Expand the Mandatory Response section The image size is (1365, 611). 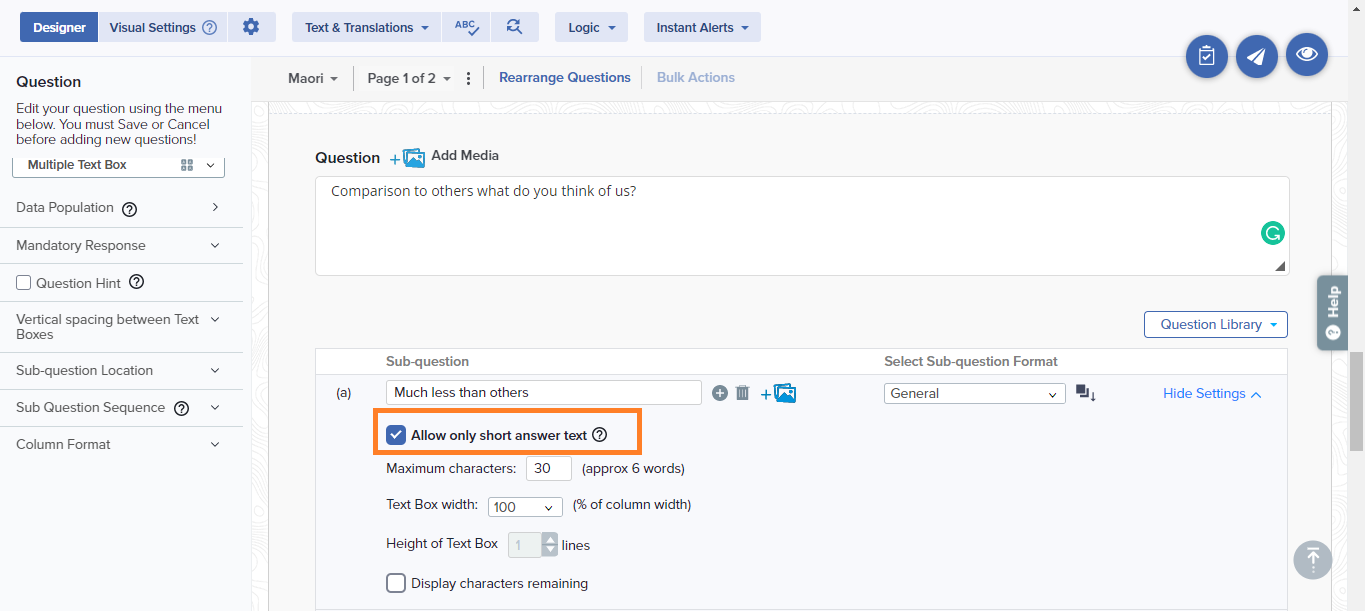(118, 245)
